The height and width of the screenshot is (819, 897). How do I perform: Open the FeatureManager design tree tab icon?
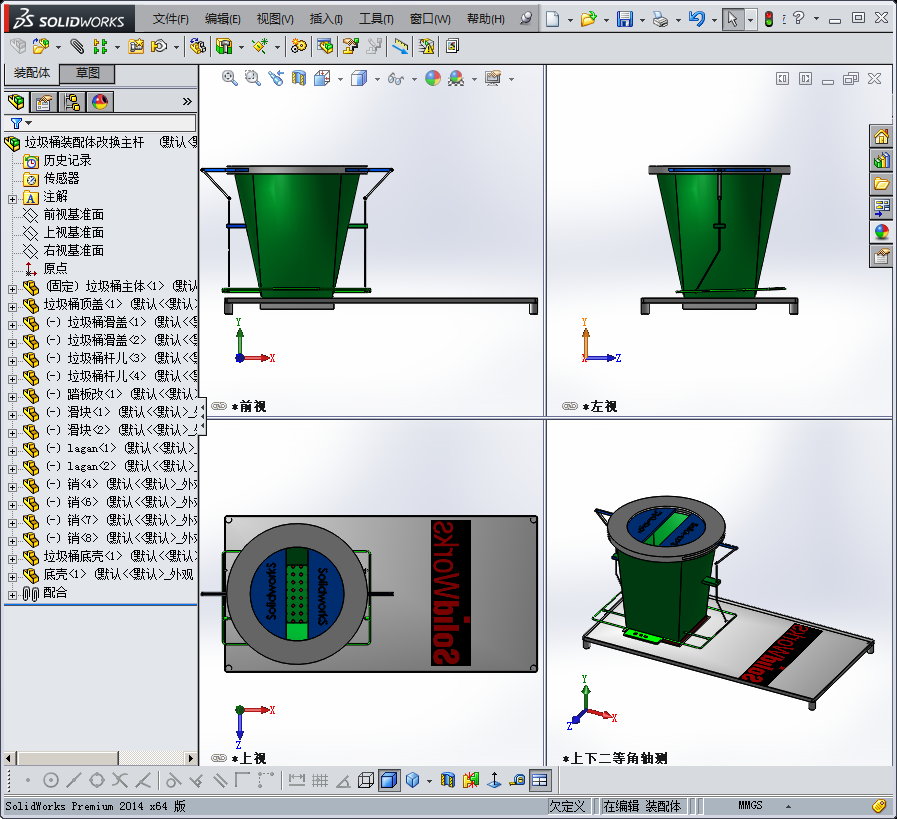click(x=16, y=102)
